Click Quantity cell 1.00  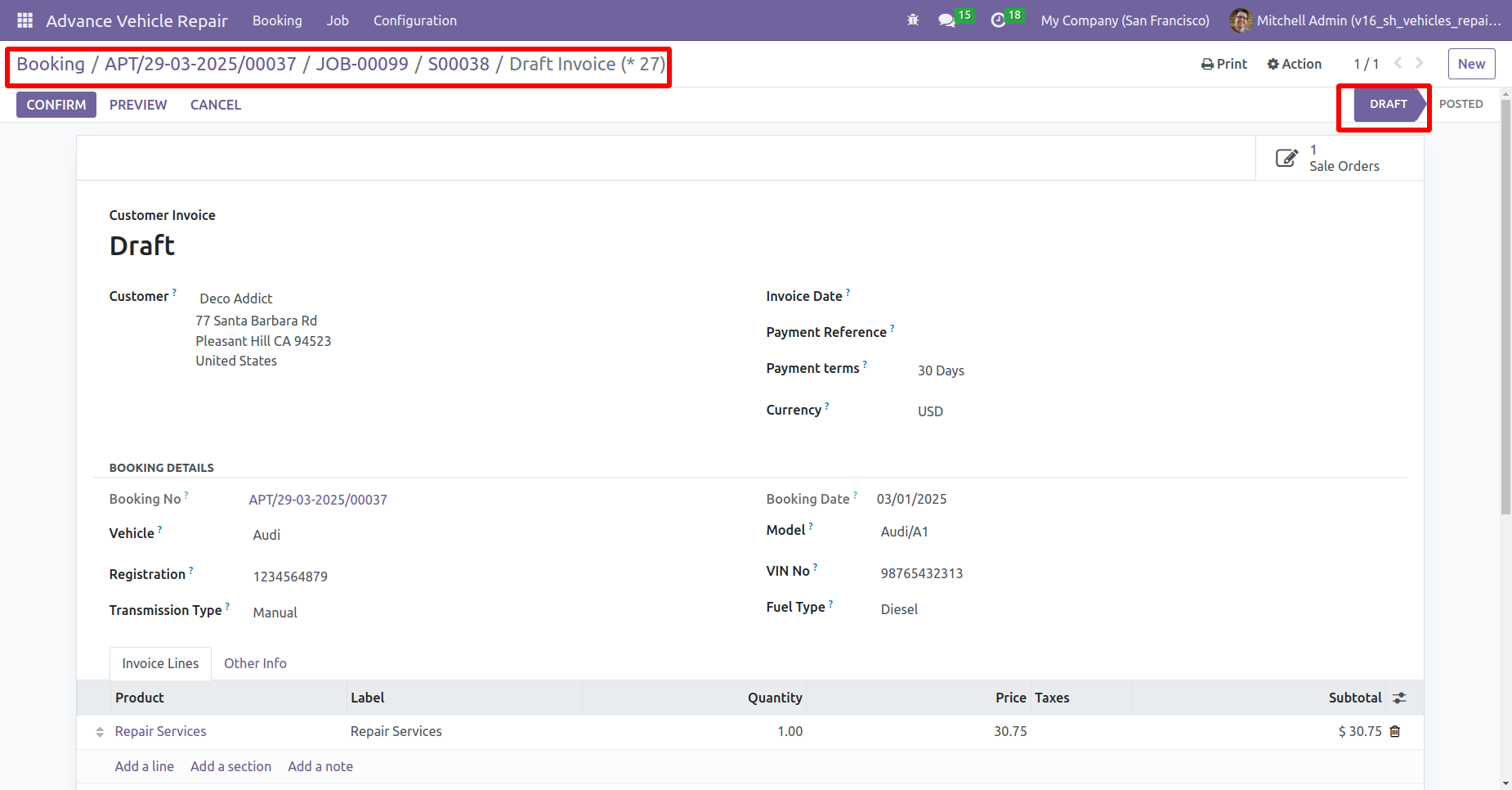[694, 731]
